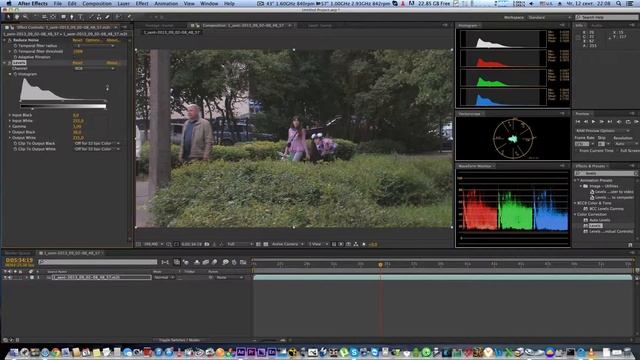This screenshot has height=360, width=640.
Task: Step to next frame in Preview panel
Action: 602,122
